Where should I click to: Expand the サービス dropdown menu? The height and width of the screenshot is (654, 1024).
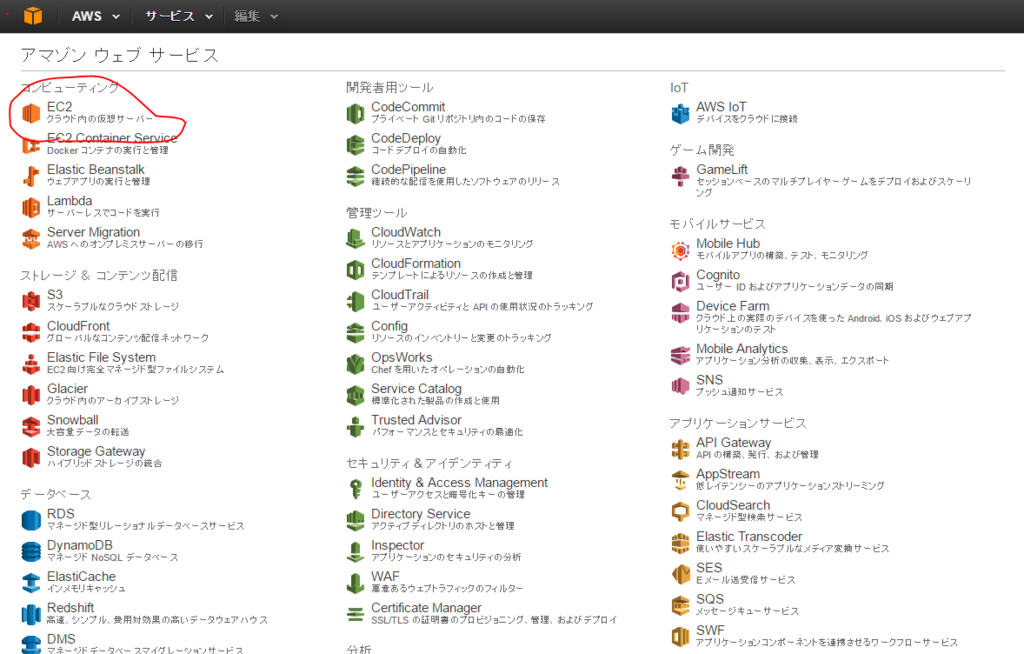tap(178, 16)
